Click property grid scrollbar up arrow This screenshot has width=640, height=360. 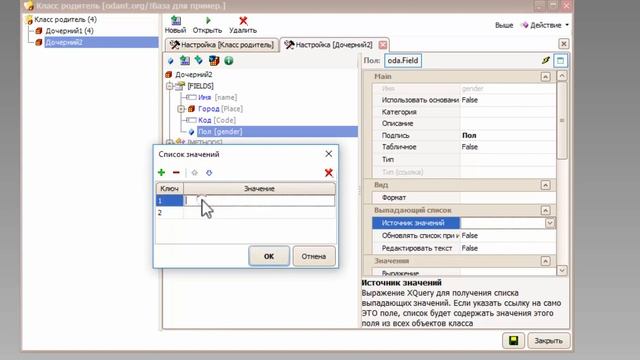(x=562, y=76)
